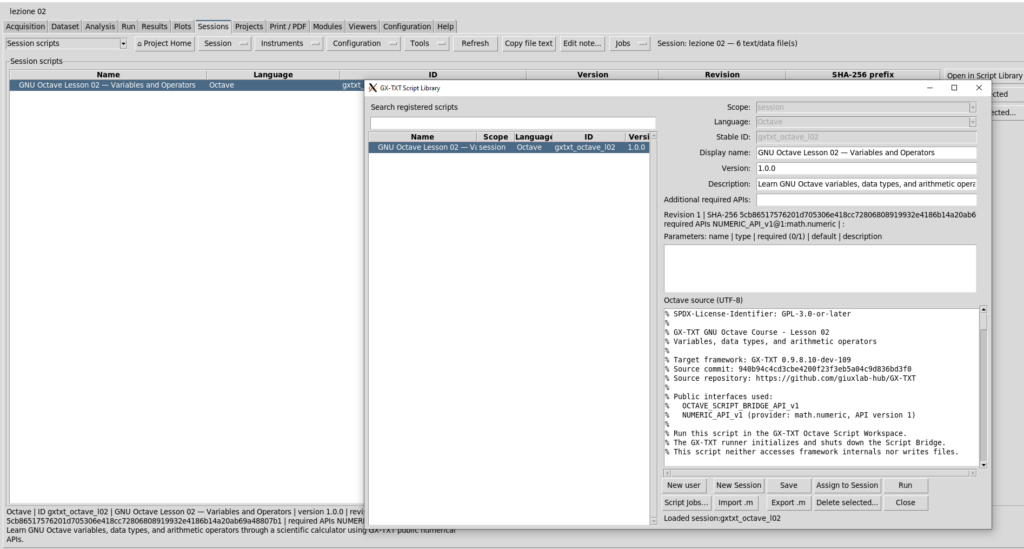The image size is (1024, 549).
Task: Open the Acquisition tab
Action: (x=25, y=27)
